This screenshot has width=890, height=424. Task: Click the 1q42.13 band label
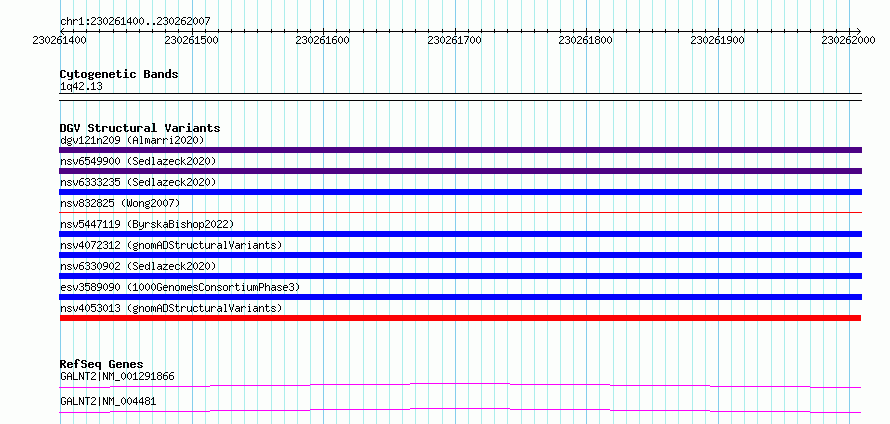(x=81, y=87)
